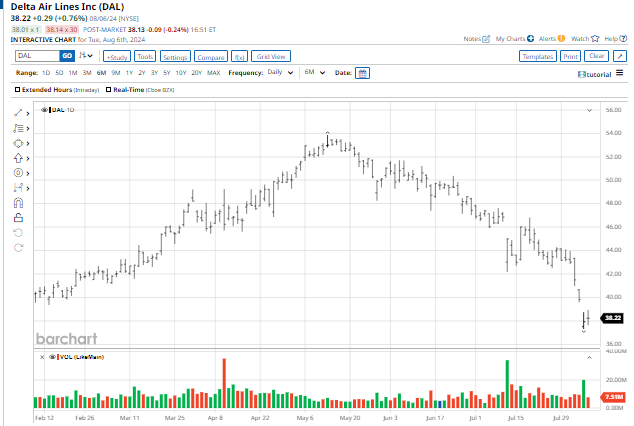Click the DAL symbol input field
This screenshot has height=426, width=634.
click(36, 57)
